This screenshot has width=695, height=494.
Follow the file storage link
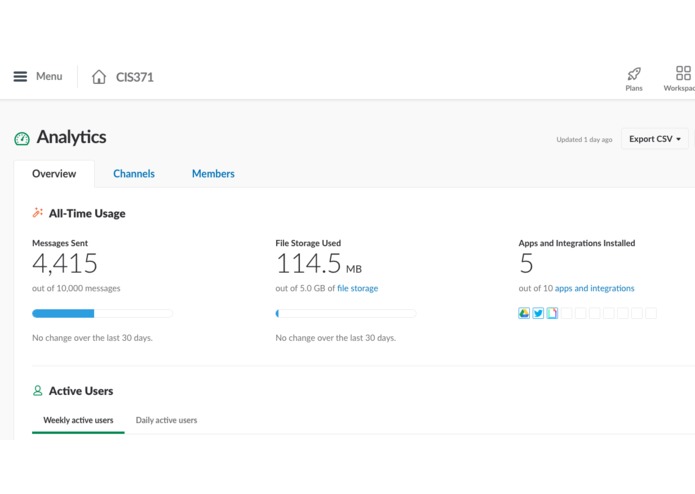pyautogui.click(x=357, y=288)
